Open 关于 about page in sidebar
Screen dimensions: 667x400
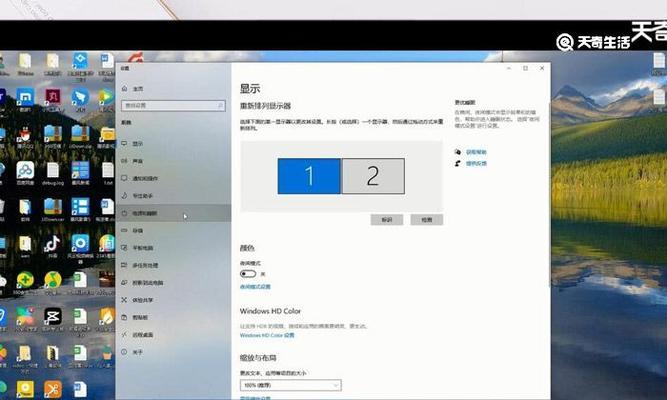pyautogui.click(x=173, y=352)
